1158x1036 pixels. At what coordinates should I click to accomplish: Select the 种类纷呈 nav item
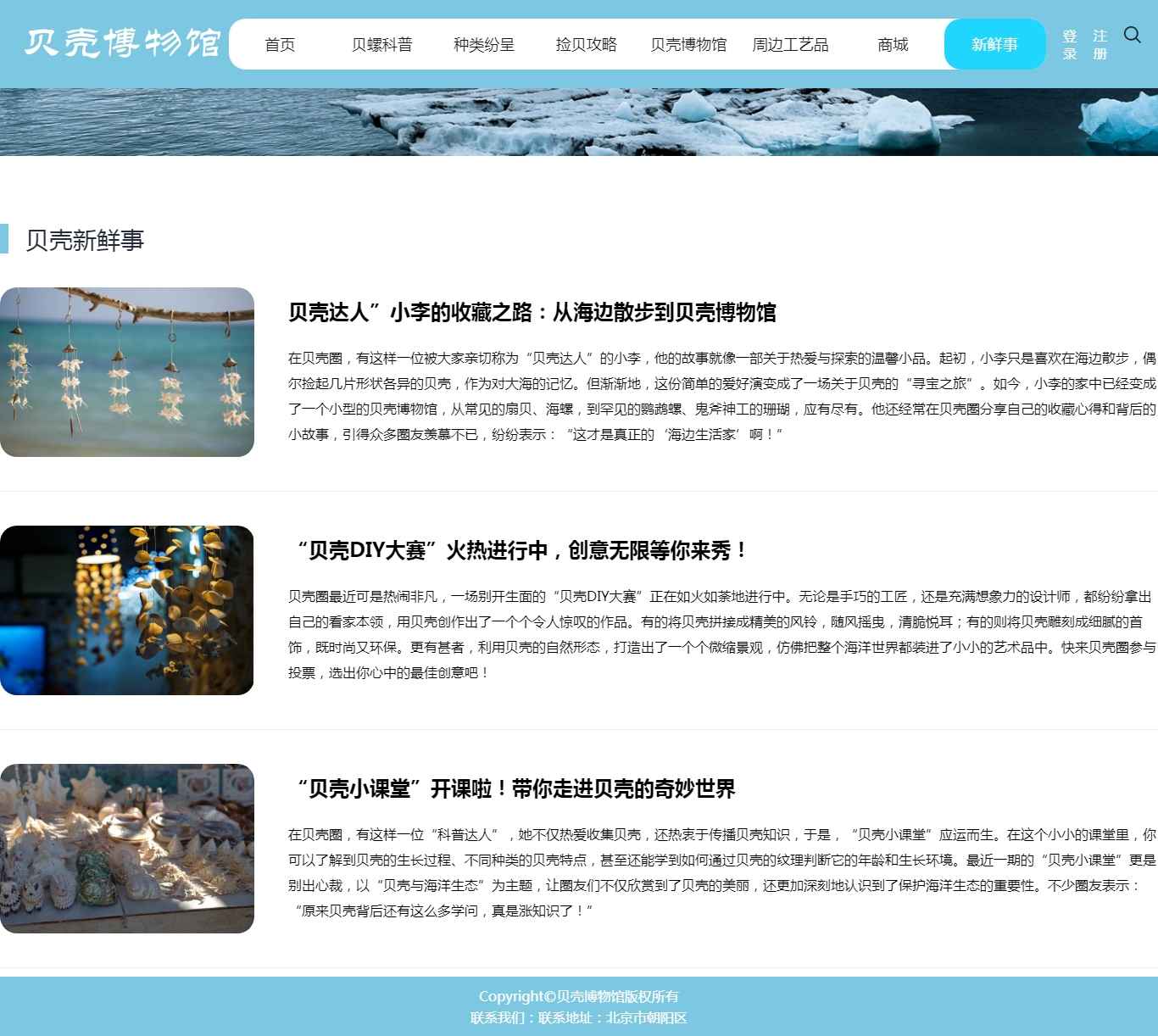point(484,45)
